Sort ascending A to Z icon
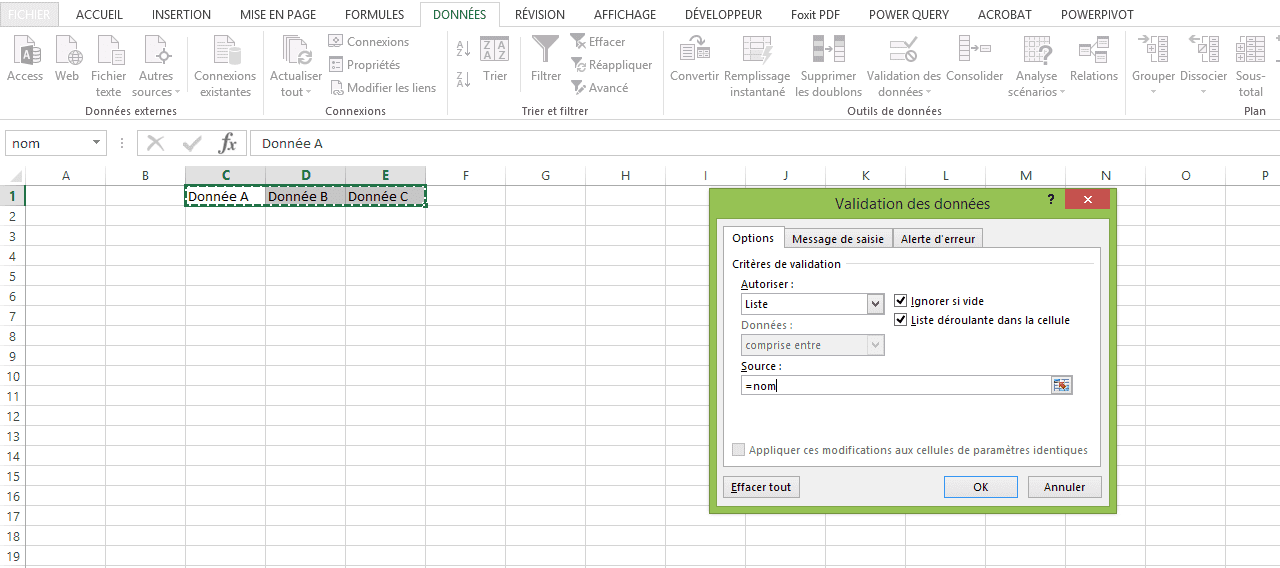1280x568 pixels. coord(463,48)
